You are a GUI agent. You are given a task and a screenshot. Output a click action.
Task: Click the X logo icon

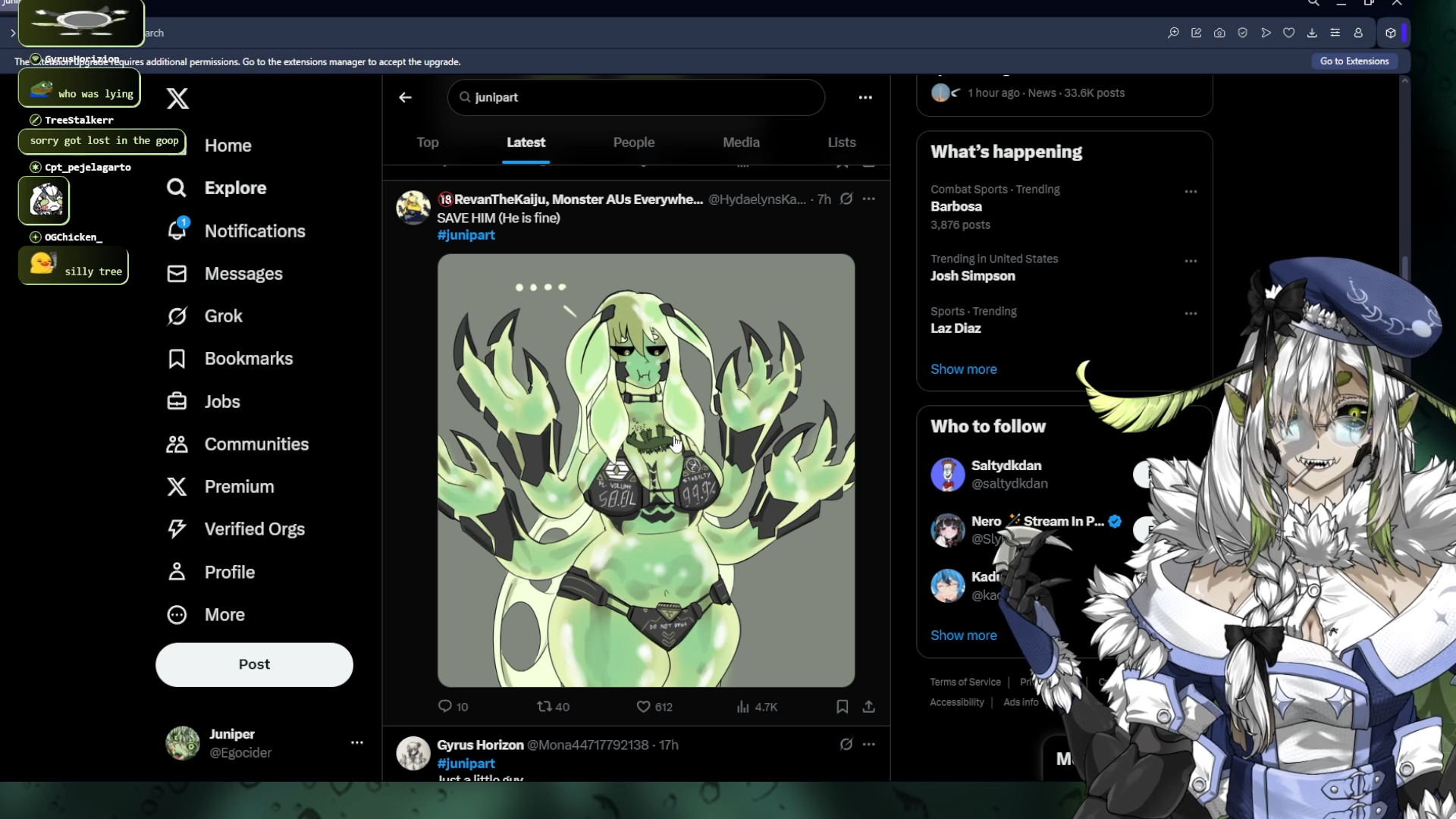[177, 99]
